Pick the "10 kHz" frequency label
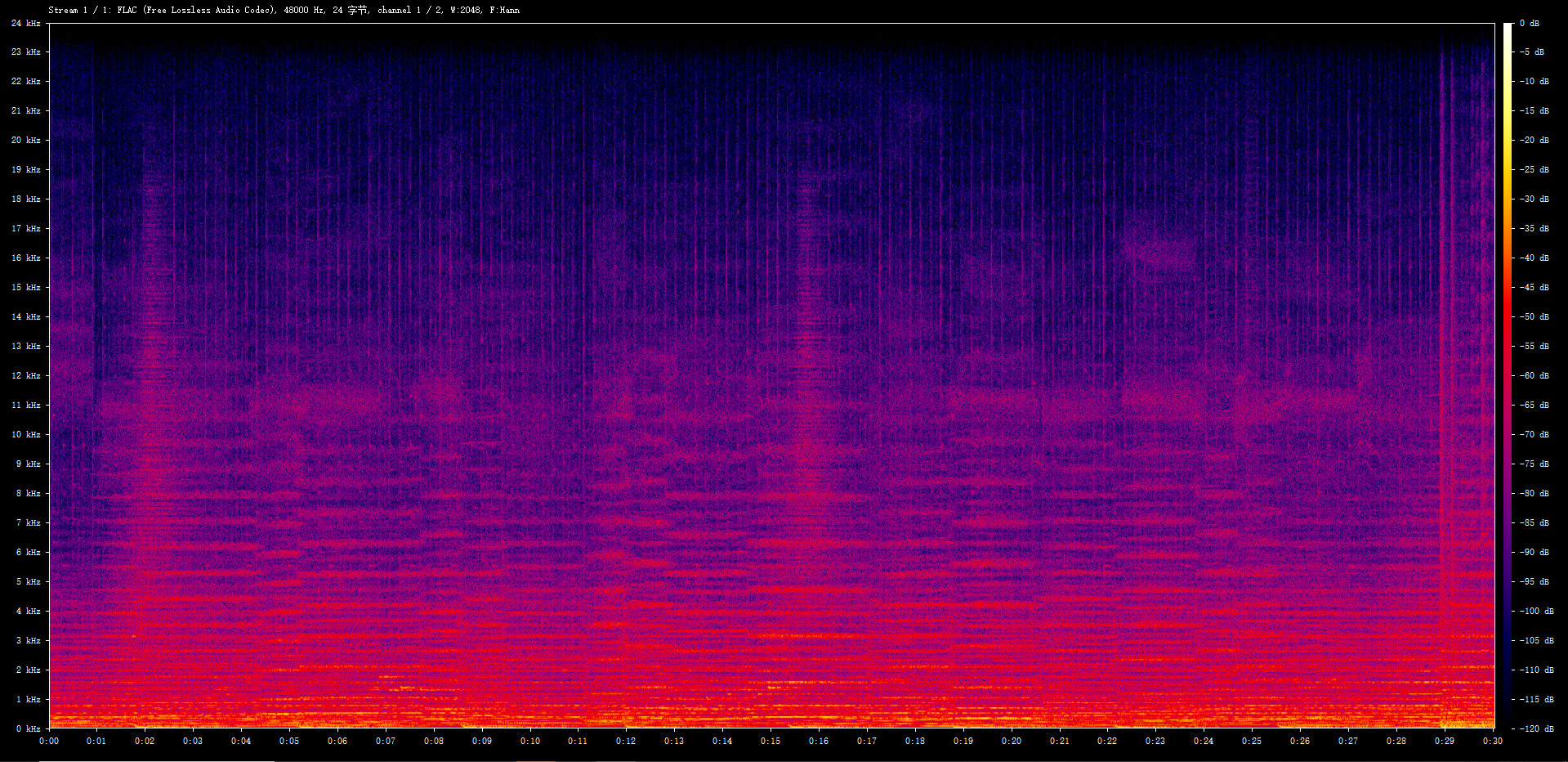Image resolution: width=1568 pixels, height=762 pixels. point(25,434)
